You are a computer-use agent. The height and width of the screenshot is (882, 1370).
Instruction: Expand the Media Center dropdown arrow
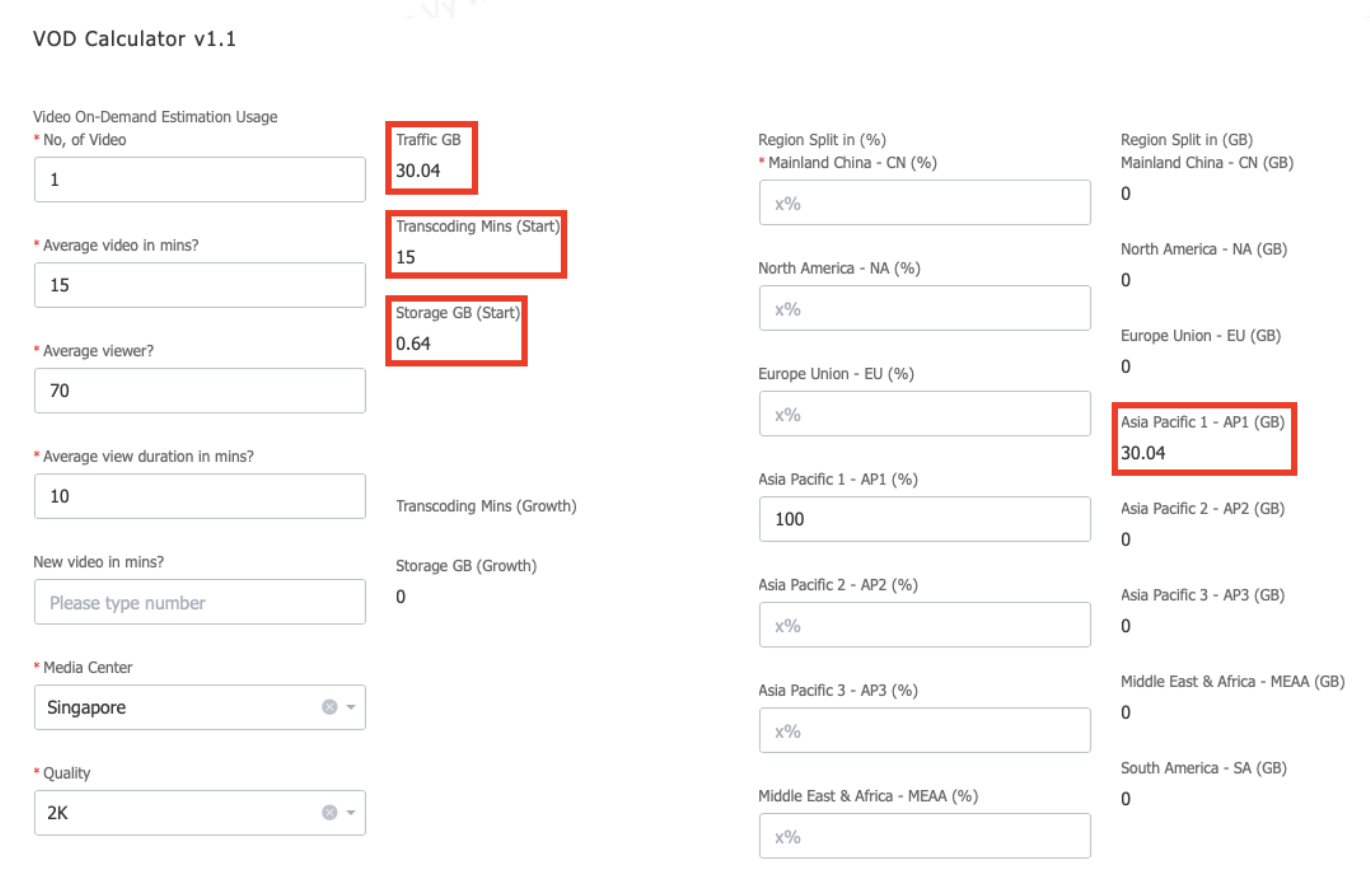click(351, 707)
